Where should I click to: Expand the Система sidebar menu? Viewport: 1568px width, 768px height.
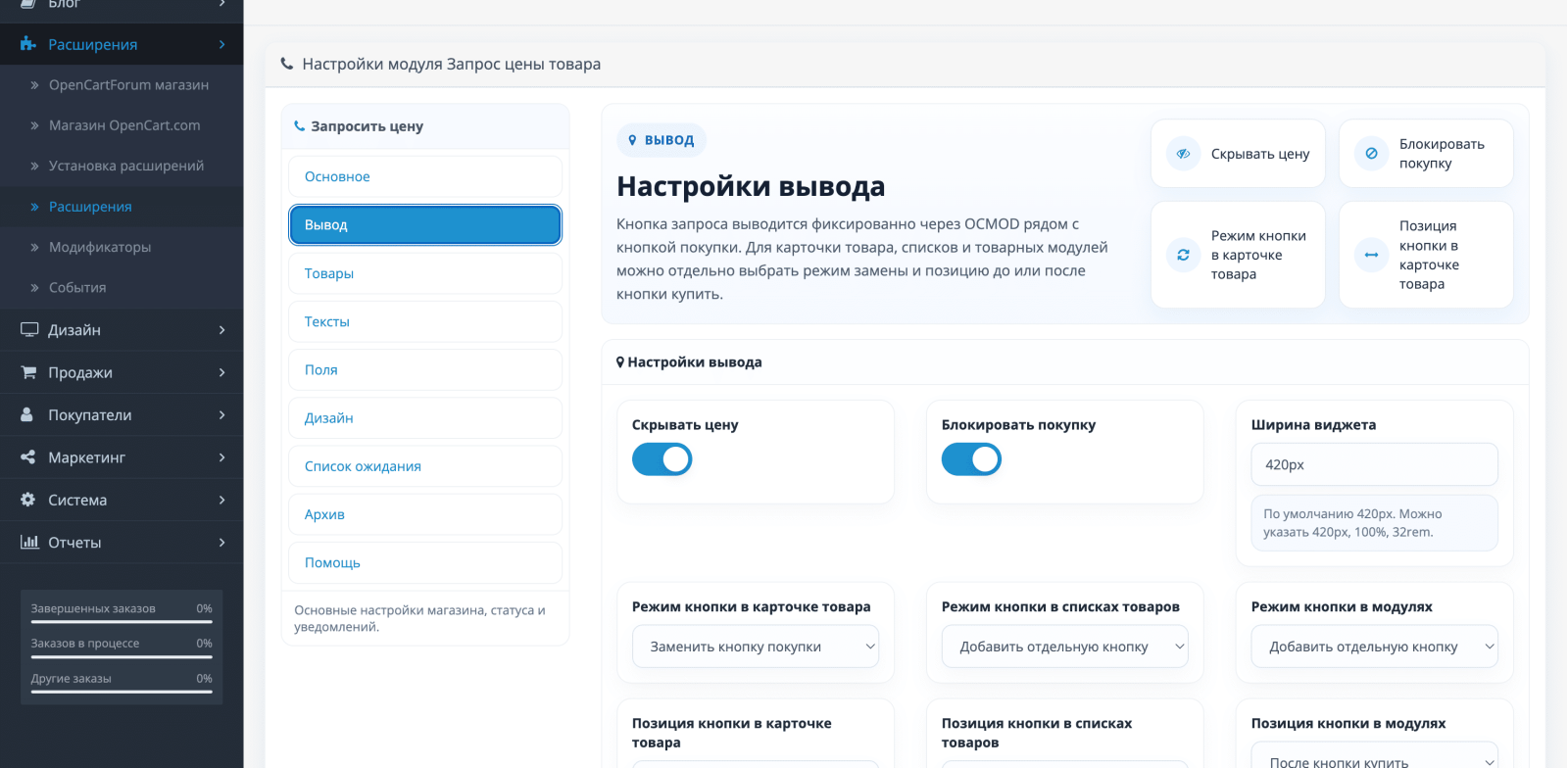pyautogui.click(x=122, y=500)
